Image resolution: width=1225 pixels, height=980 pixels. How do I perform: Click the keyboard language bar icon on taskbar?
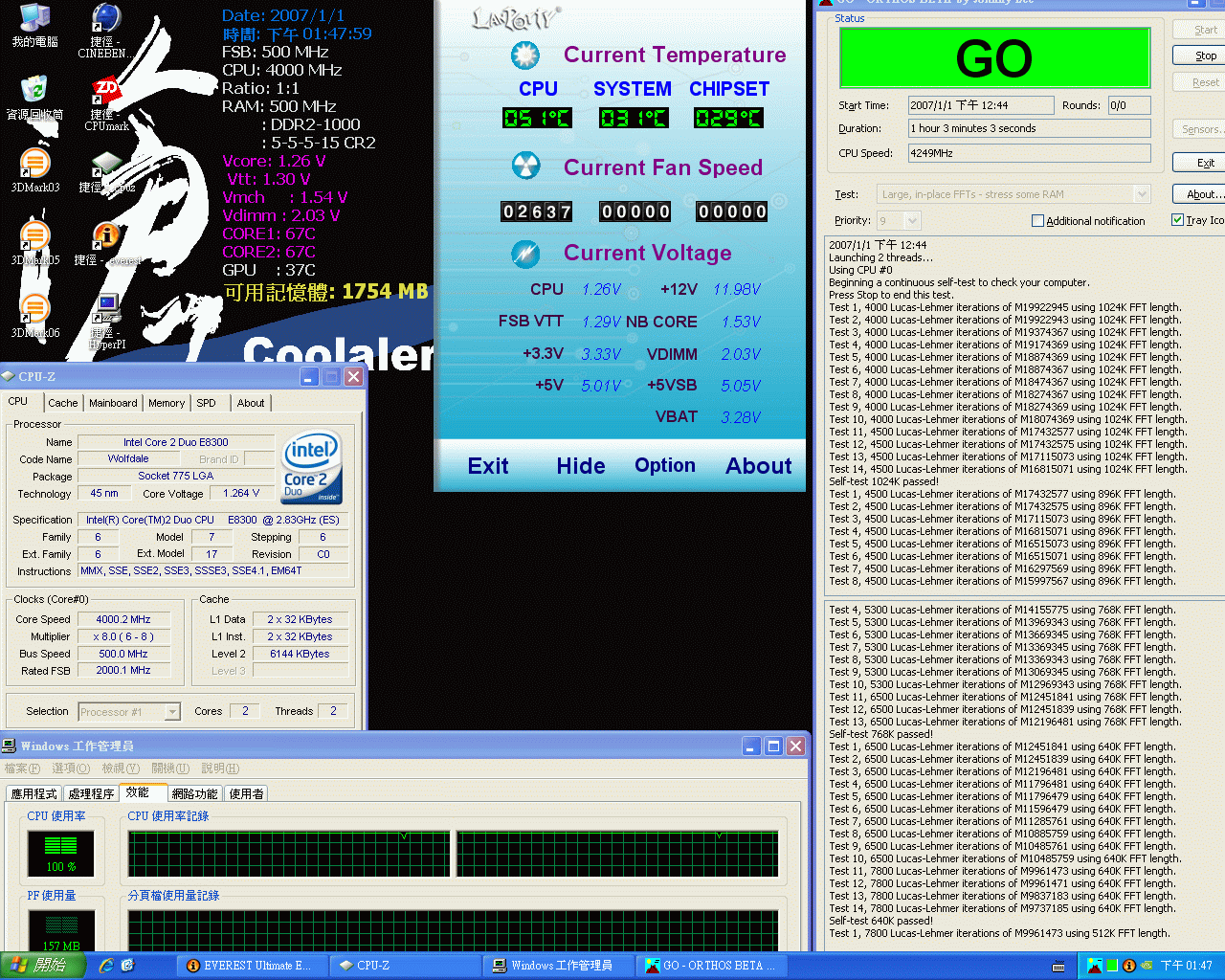(1058, 967)
